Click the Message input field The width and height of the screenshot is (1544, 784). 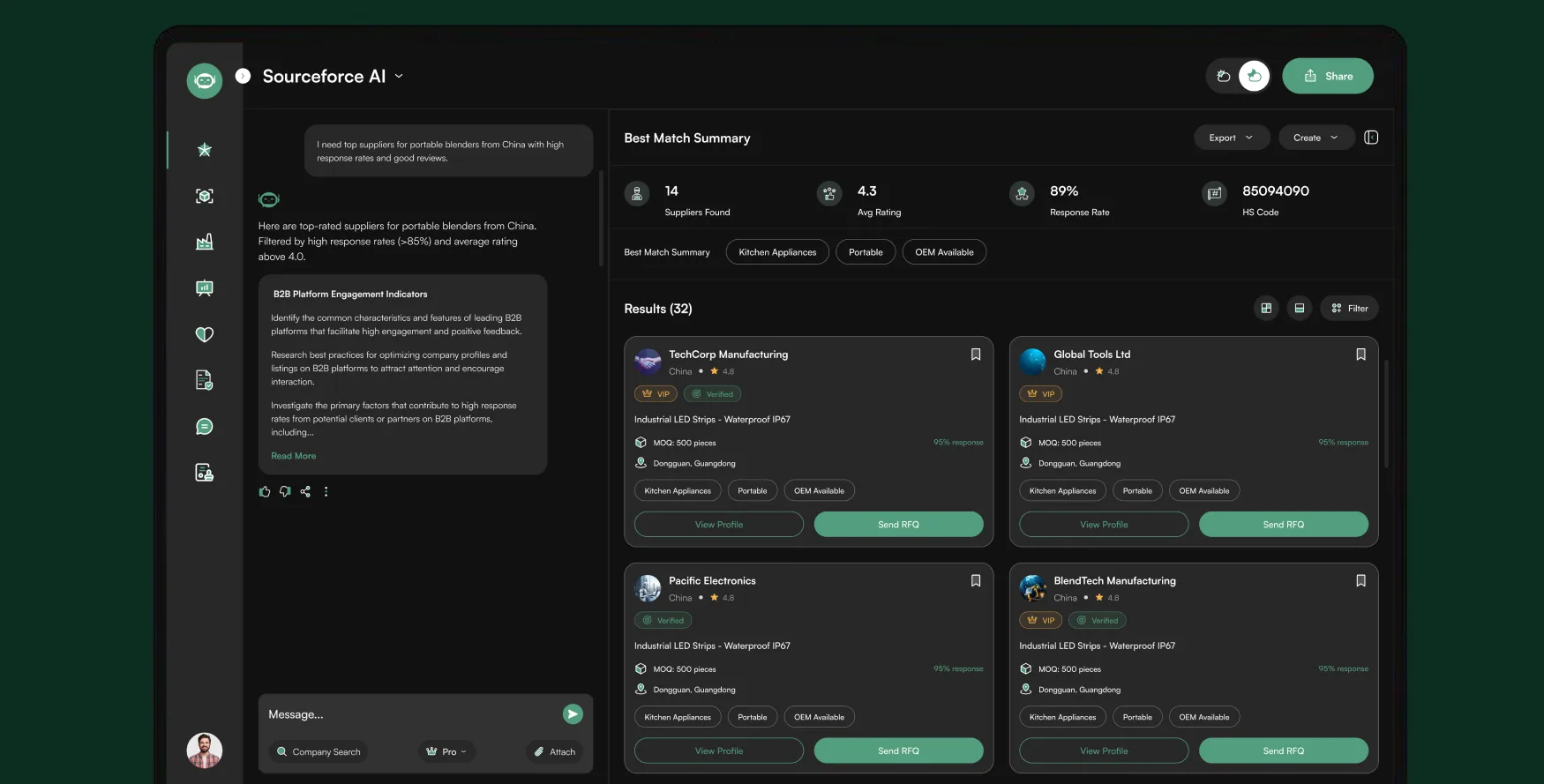click(410, 714)
